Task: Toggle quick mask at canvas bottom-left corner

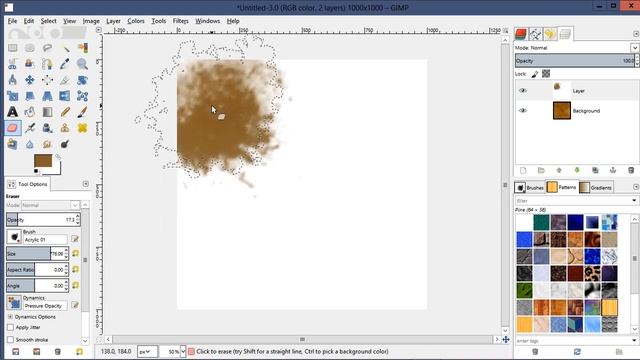Action: point(99,339)
